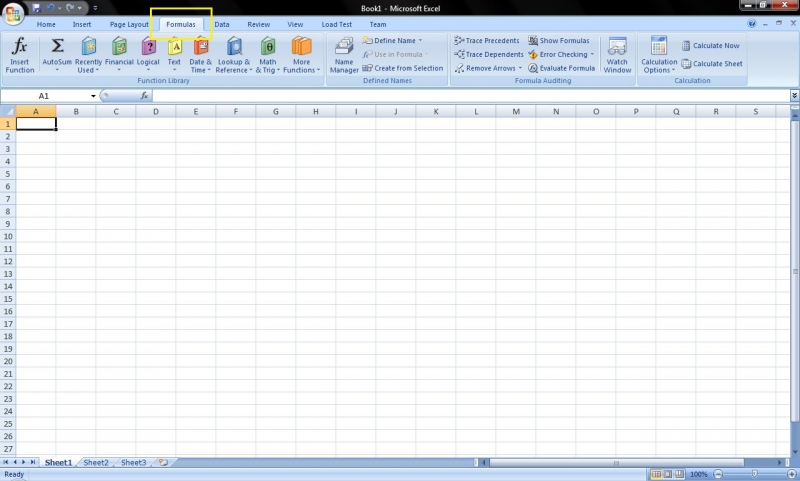Switch to Page Break Preview in status bar

point(681,474)
